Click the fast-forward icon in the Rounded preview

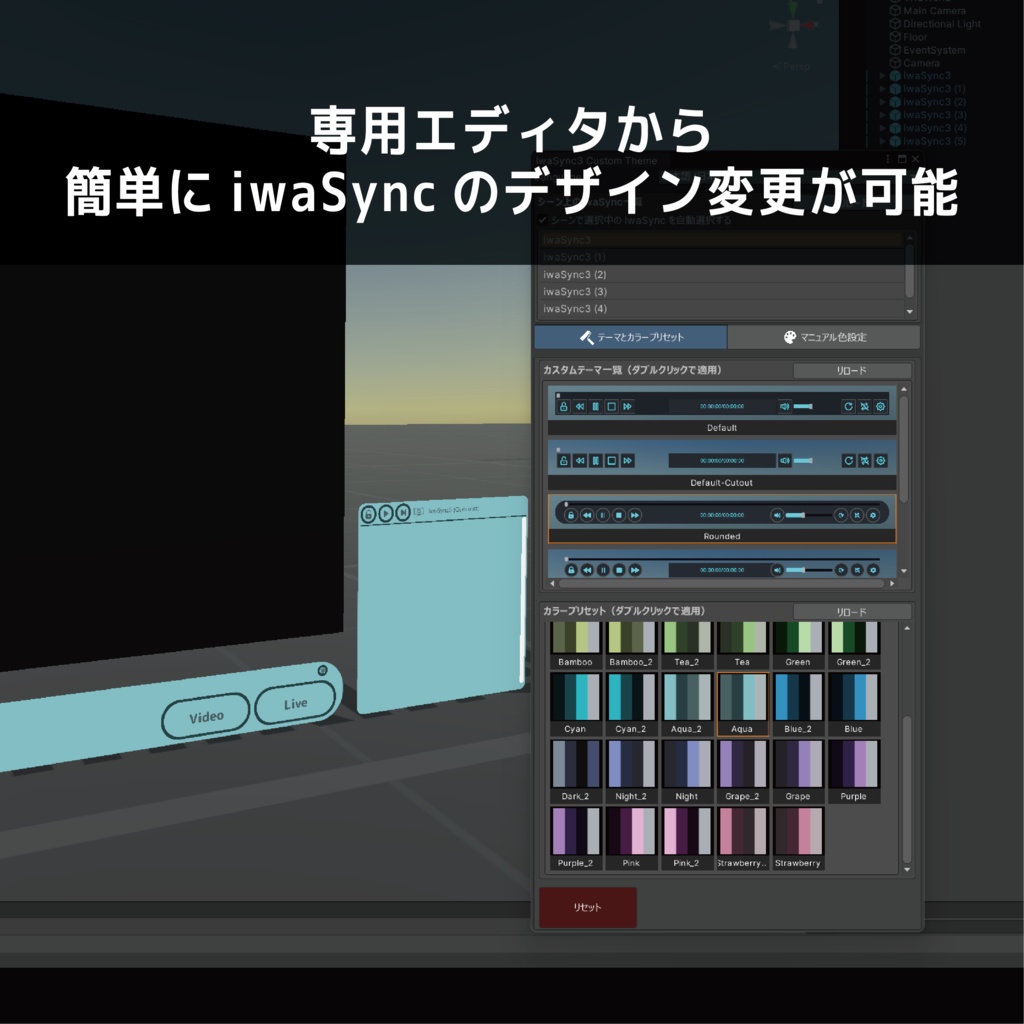[634, 515]
